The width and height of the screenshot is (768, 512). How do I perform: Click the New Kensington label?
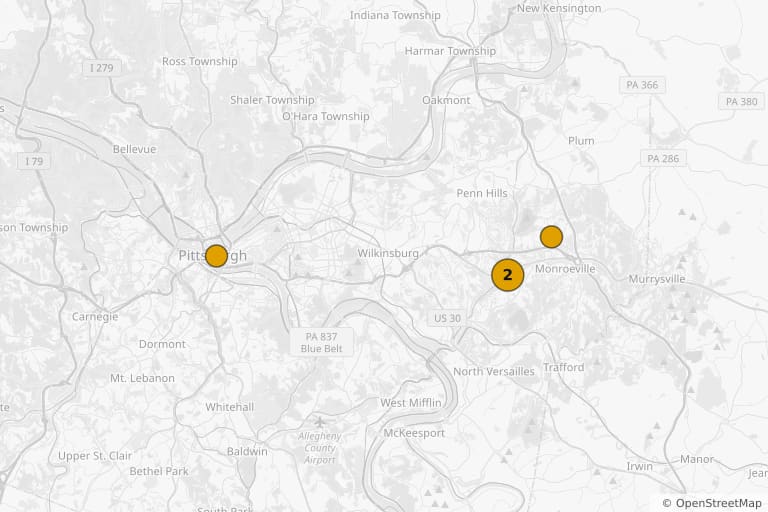(x=559, y=8)
